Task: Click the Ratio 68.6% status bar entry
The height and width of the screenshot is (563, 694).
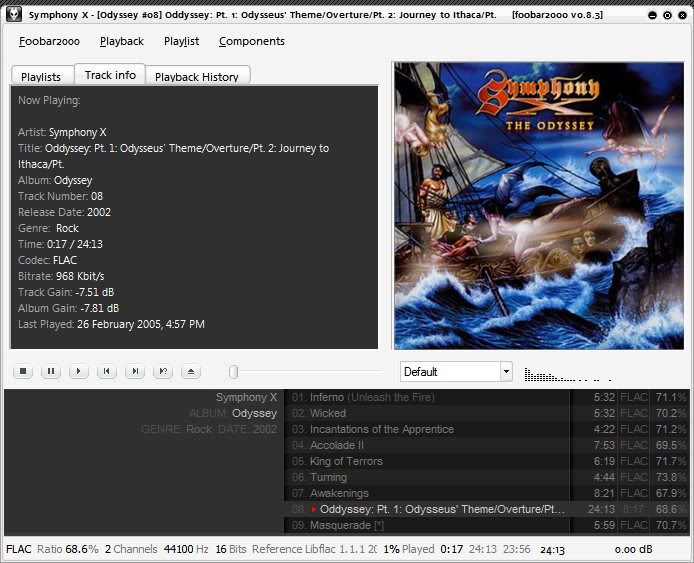Action: [67, 549]
